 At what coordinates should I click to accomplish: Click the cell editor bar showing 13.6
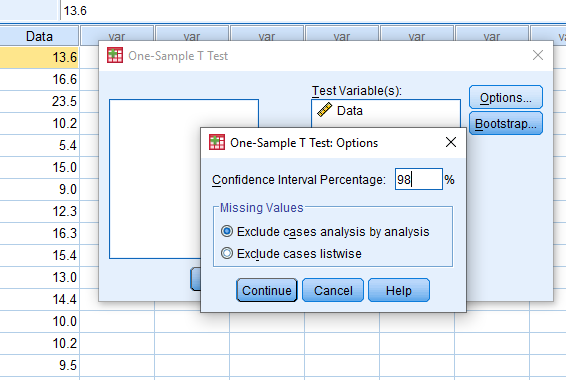point(313,10)
